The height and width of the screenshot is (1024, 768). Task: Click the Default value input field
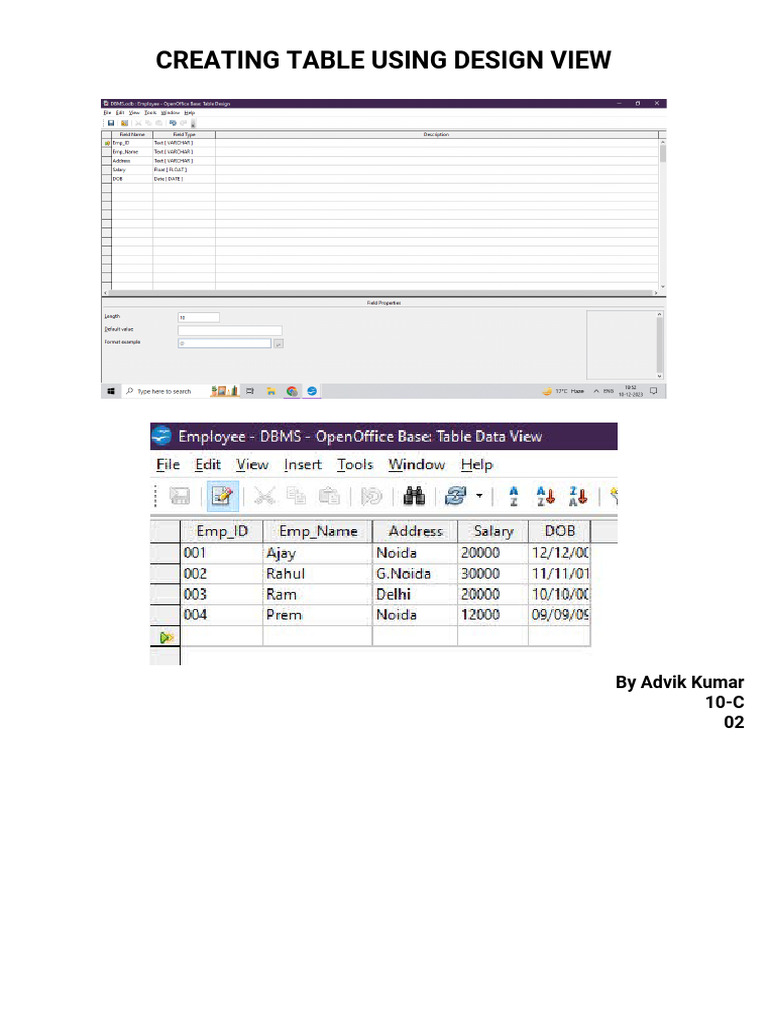click(x=230, y=330)
